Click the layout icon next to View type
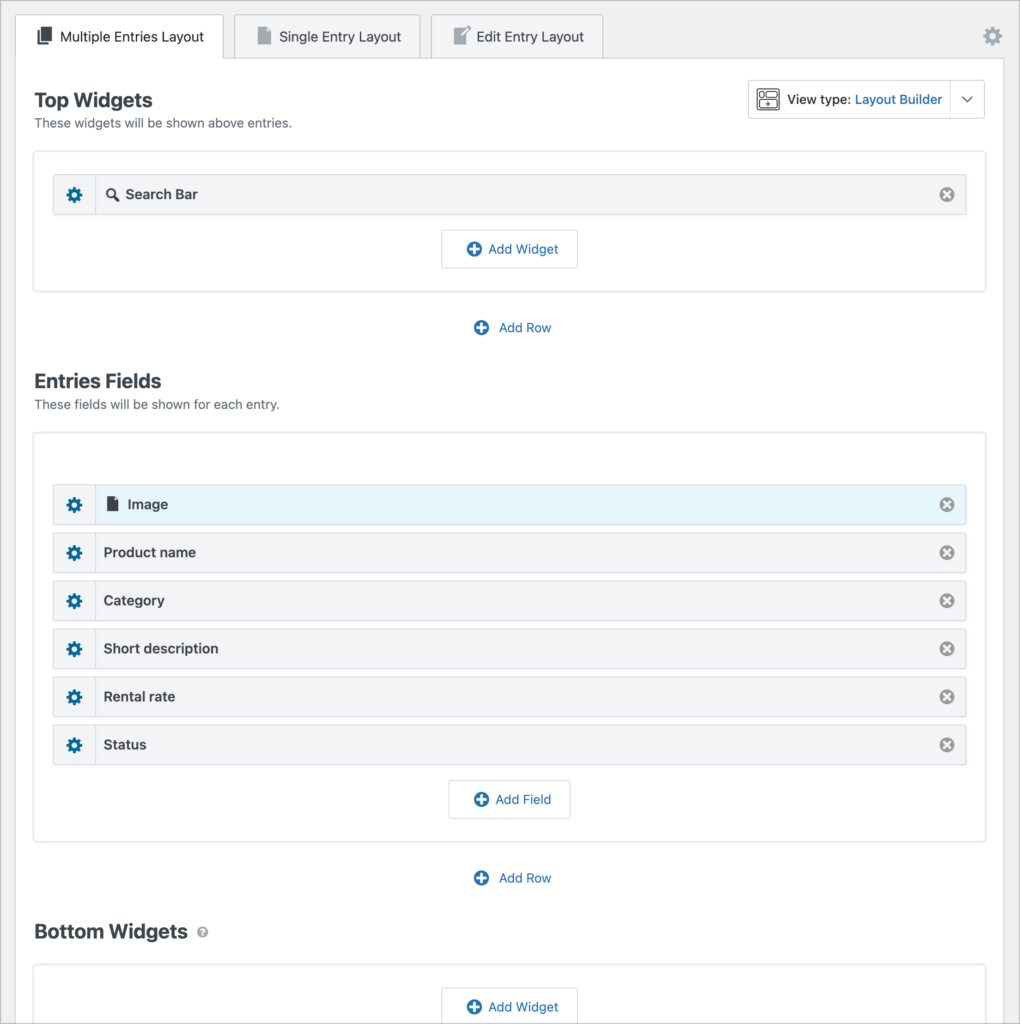The width and height of the screenshot is (1020, 1024). pos(767,99)
